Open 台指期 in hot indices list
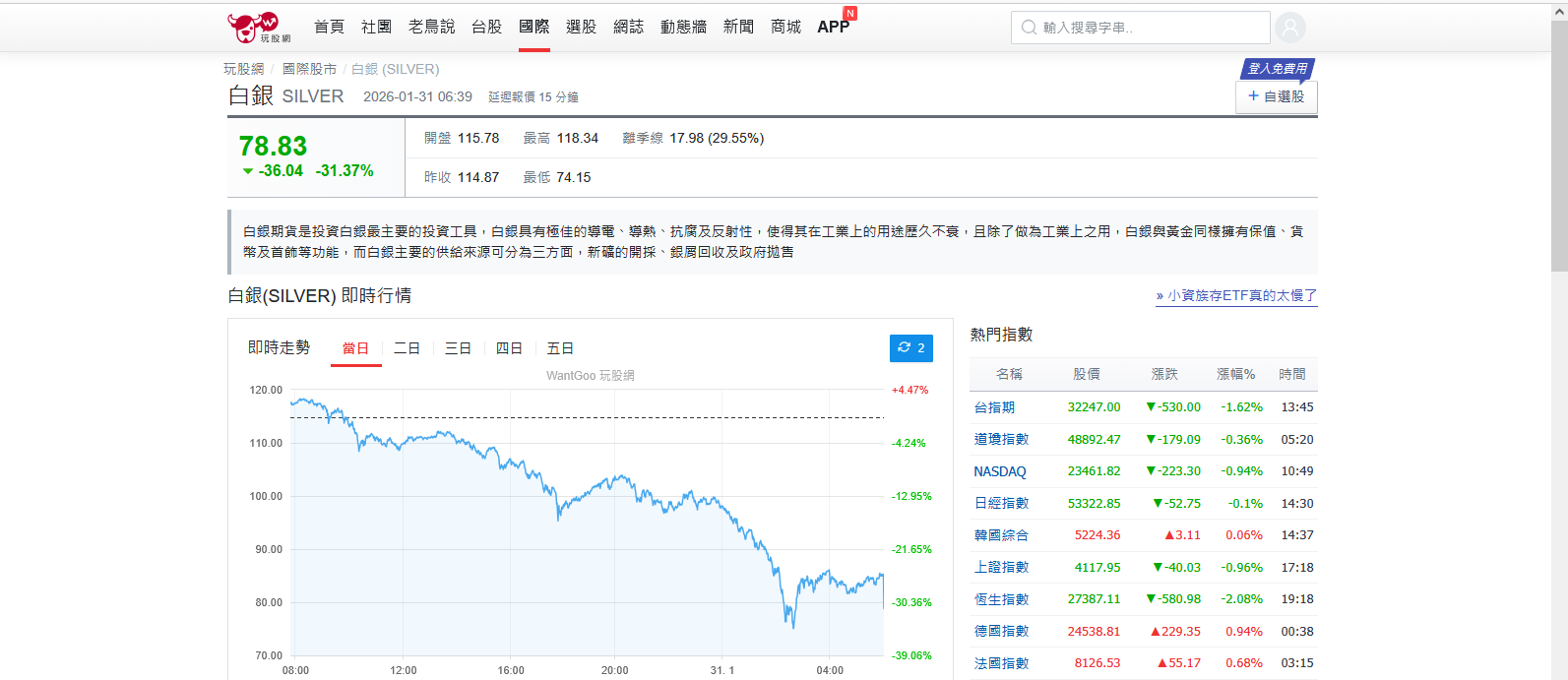 click(994, 407)
